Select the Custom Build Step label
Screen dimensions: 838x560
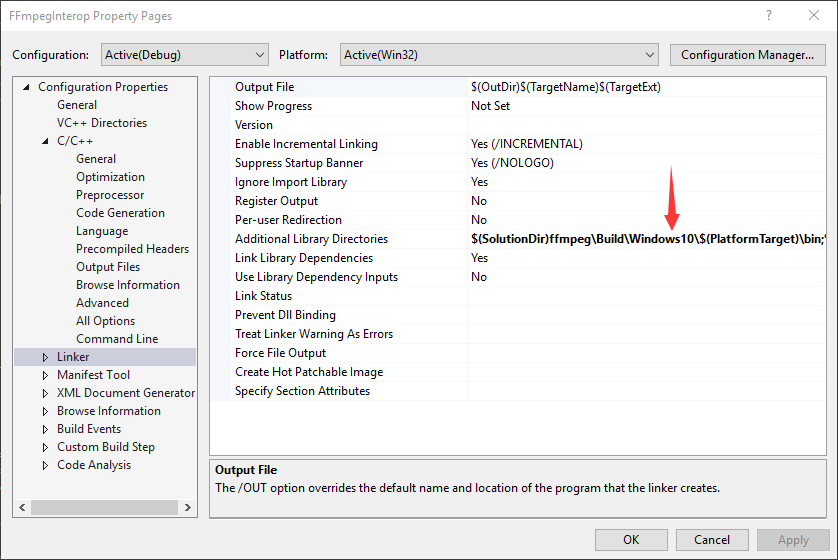point(106,447)
